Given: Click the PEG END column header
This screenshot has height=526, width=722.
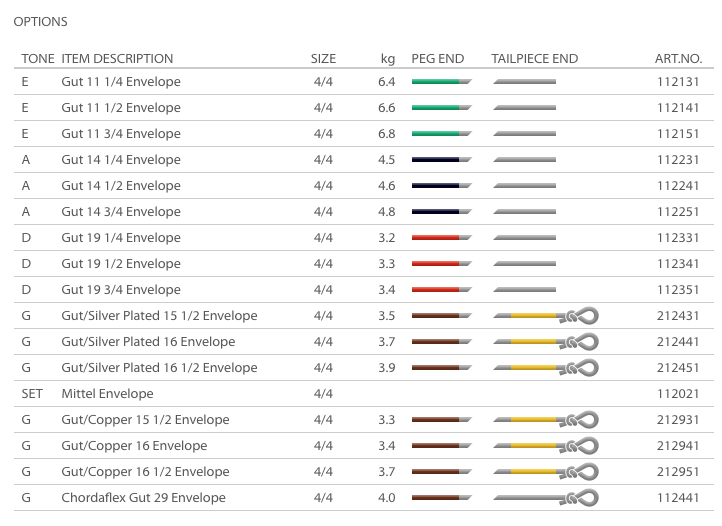Looking at the screenshot, I should click(x=438, y=59).
